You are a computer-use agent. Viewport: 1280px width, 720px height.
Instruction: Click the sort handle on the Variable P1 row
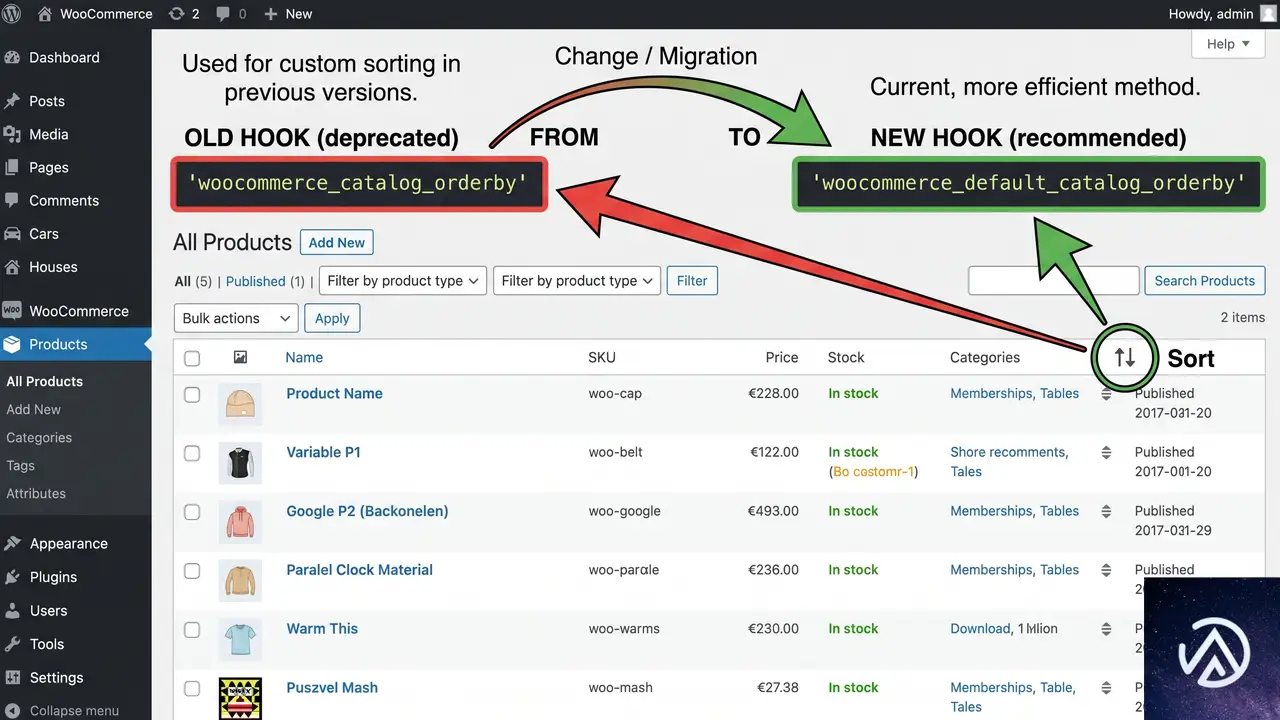tap(1106, 453)
